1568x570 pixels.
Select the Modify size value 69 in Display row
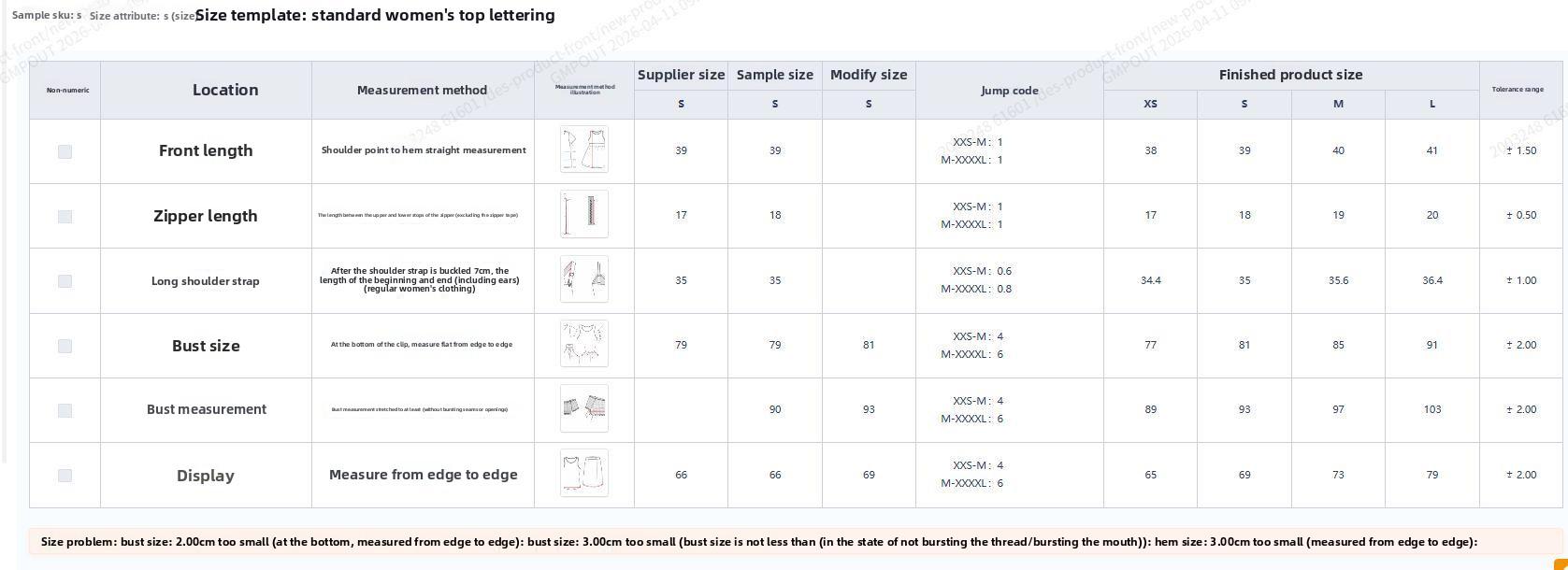(x=868, y=475)
